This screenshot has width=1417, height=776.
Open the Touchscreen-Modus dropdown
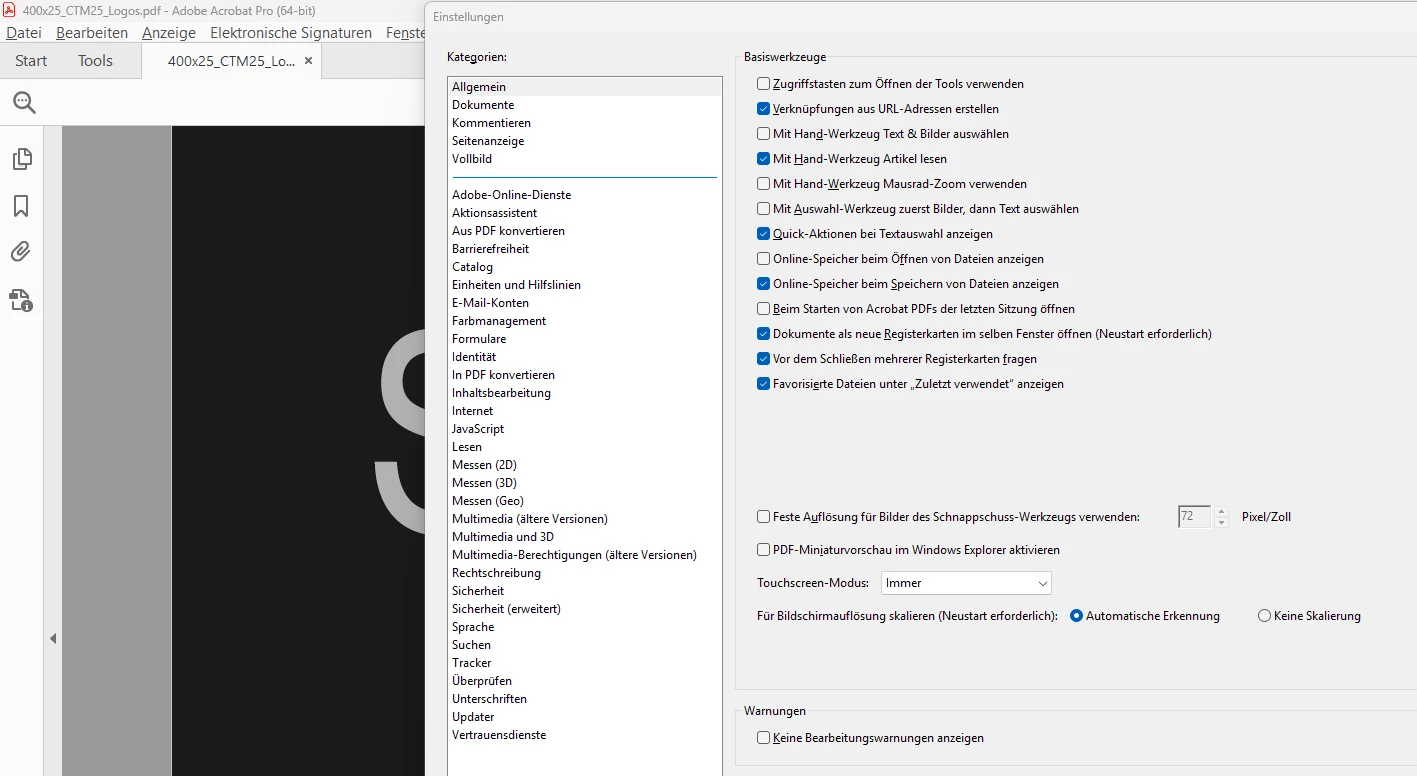point(966,583)
